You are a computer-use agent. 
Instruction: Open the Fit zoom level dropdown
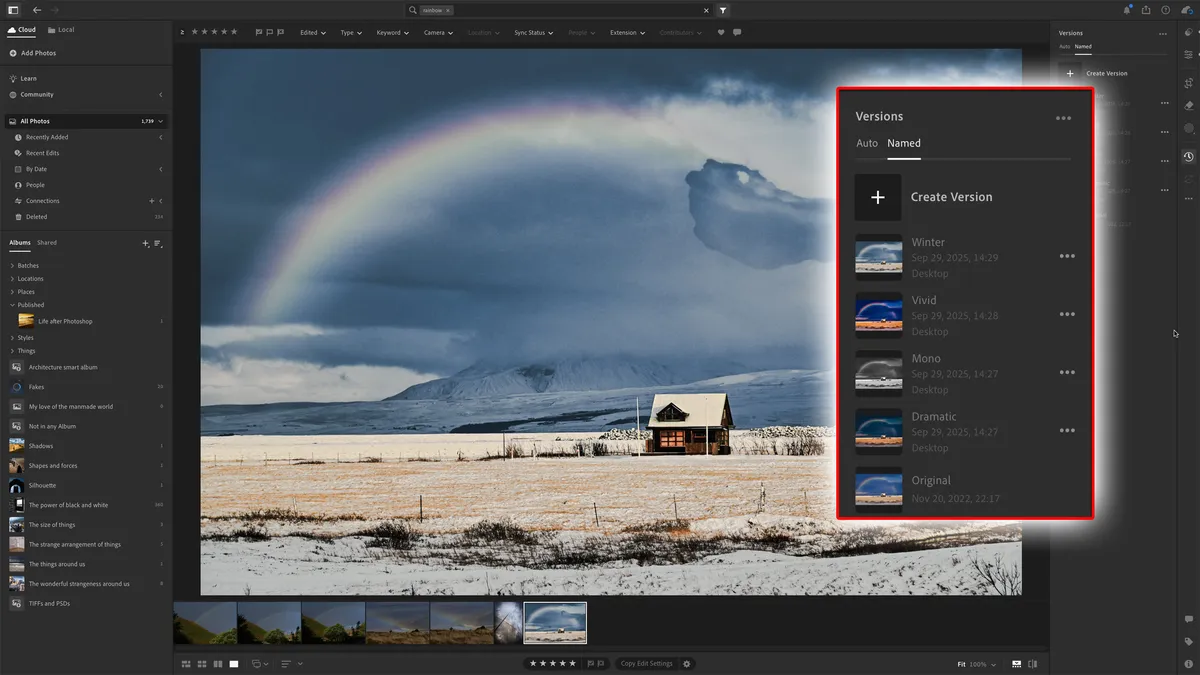[968, 663]
